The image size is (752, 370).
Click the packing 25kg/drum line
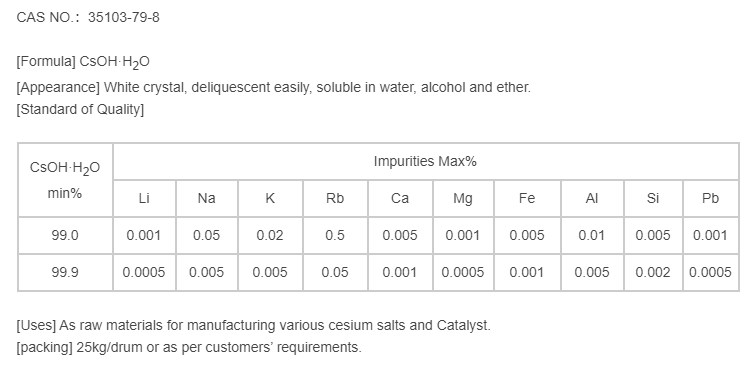[189, 347]
